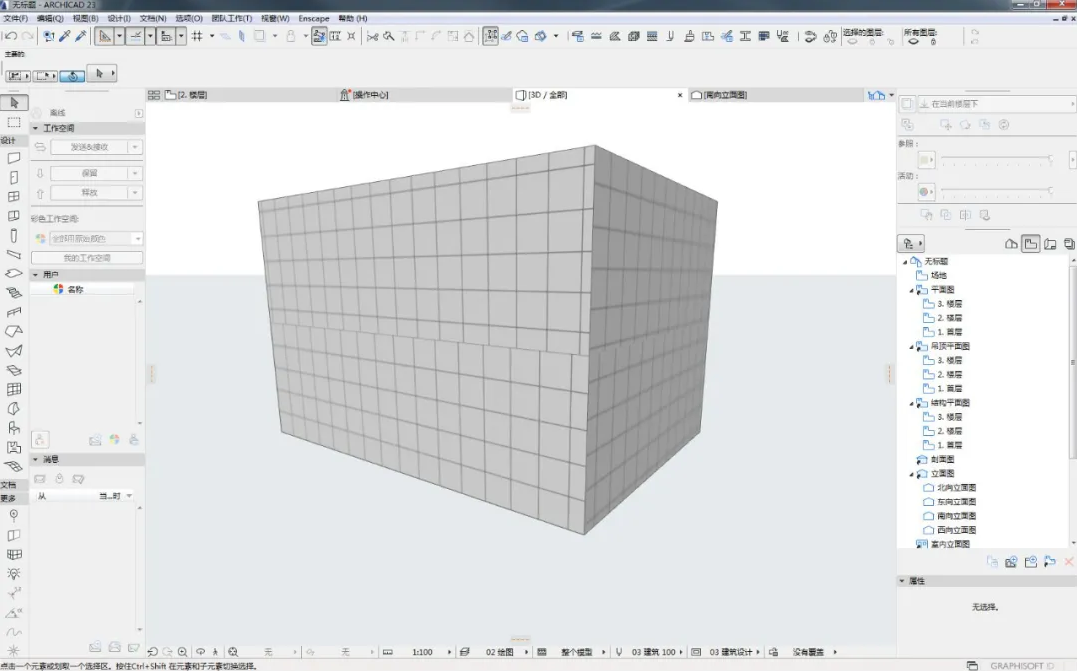Viewport: 1077px width, 671px height.
Task: Toggle the trace checkbox in reference panel
Action: 907,104
